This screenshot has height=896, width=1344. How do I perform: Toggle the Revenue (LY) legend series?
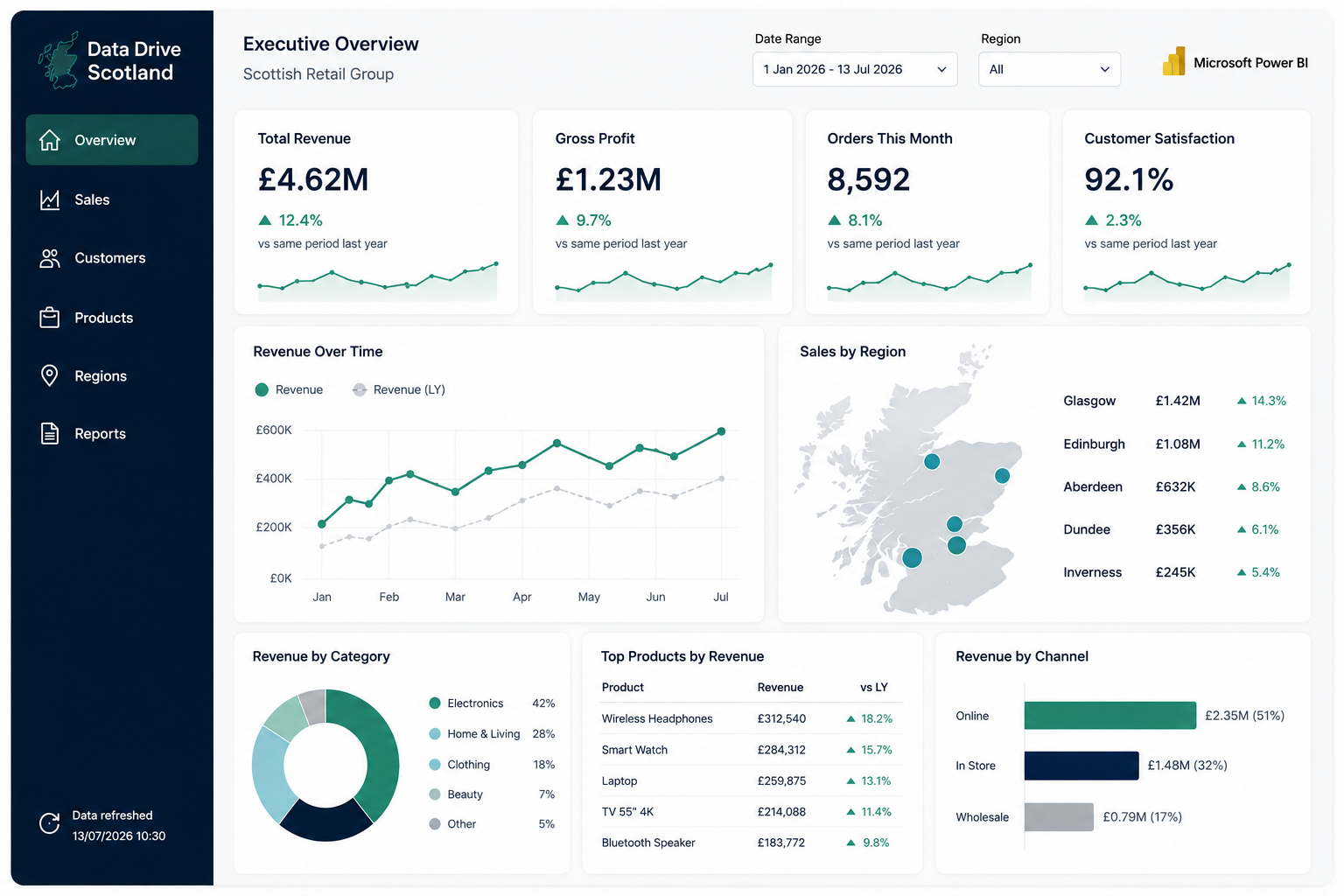click(x=399, y=389)
